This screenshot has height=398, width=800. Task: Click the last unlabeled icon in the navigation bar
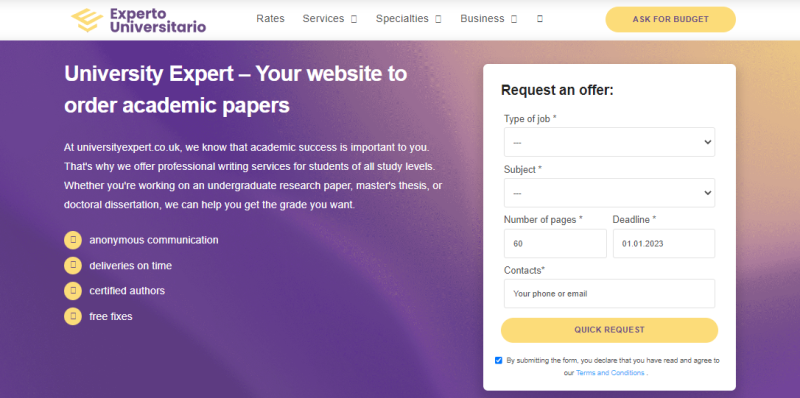pyautogui.click(x=540, y=18)
